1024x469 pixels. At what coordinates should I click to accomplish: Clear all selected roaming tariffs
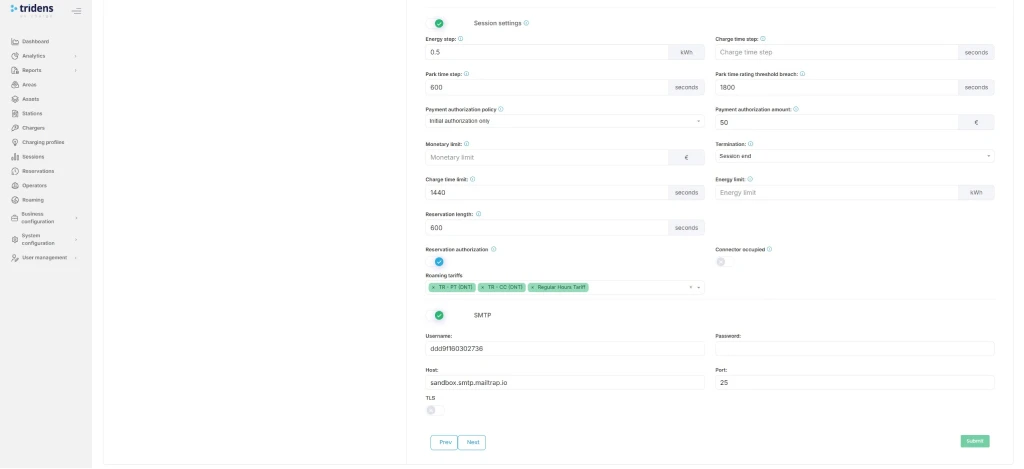point(690,287)
